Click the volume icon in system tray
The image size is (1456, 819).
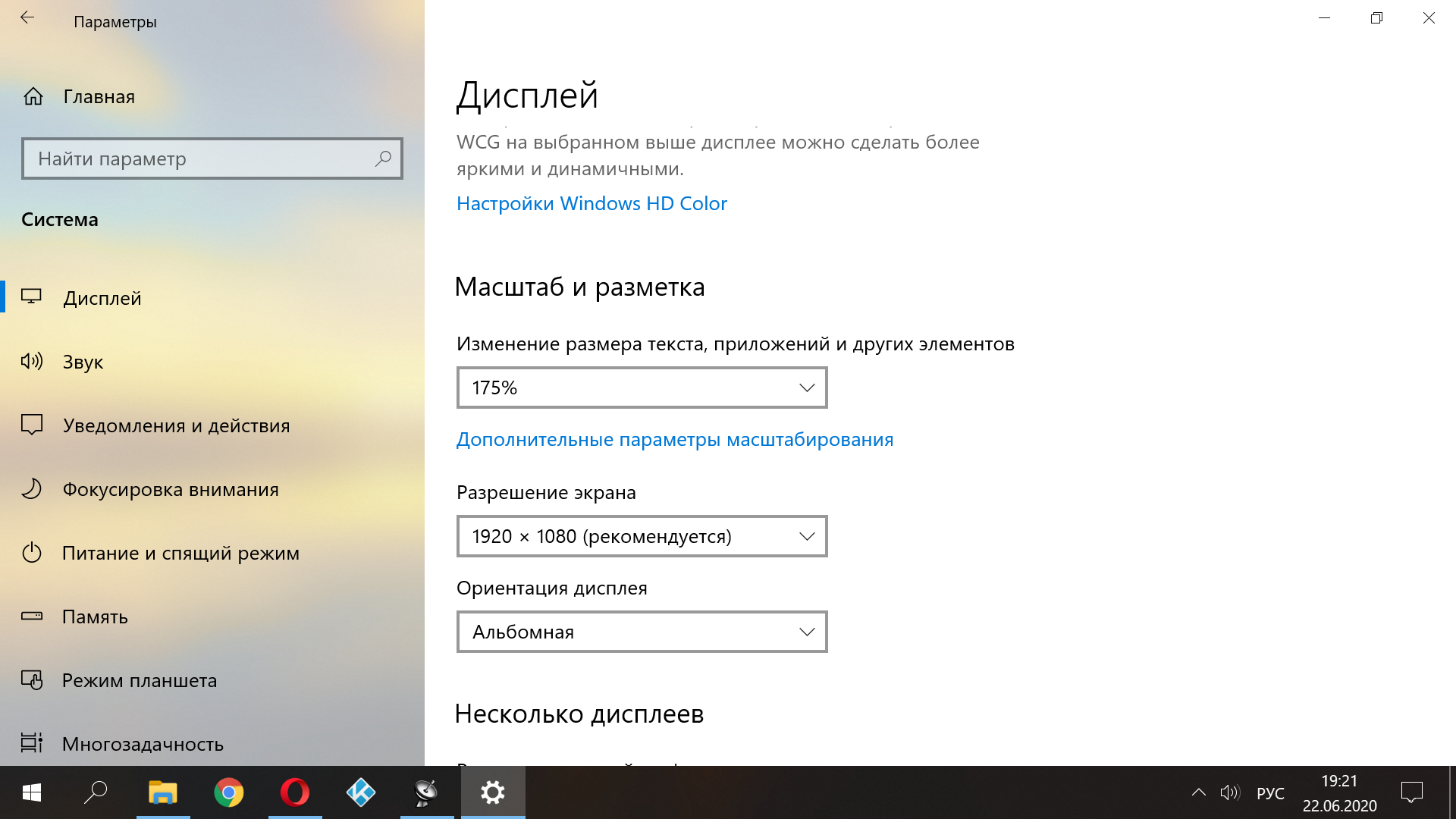(1229, 793)
